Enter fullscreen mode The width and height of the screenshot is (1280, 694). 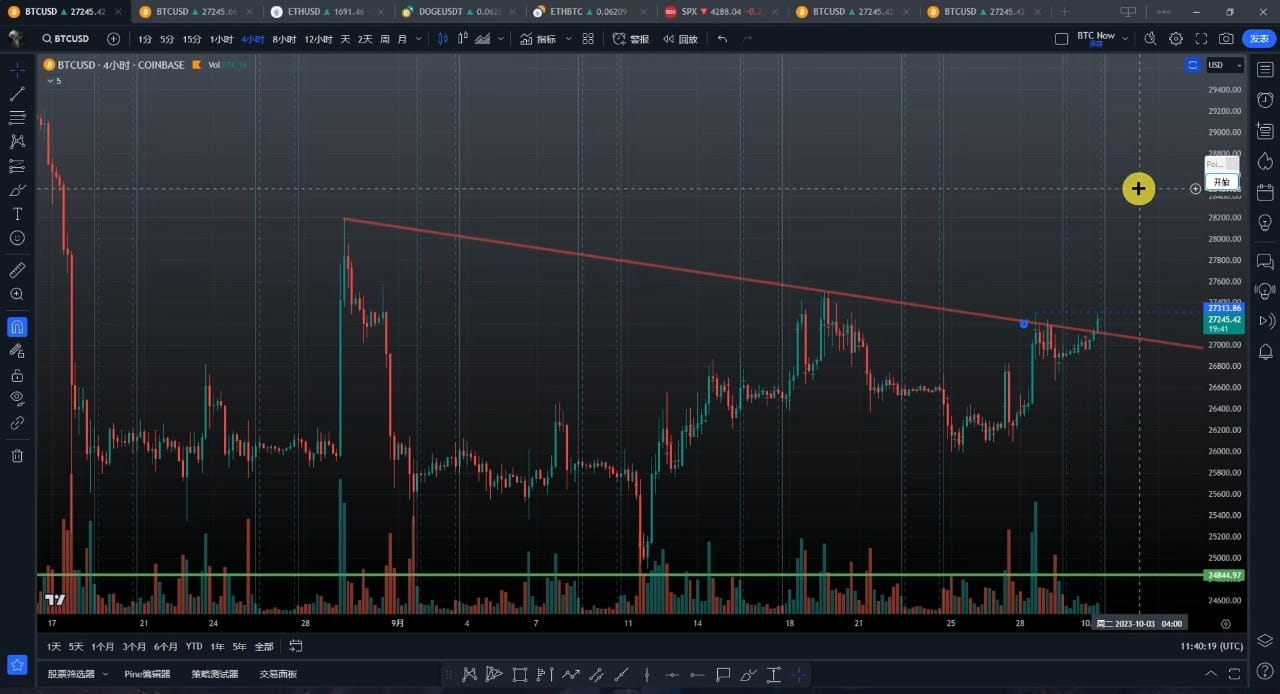1201,39
